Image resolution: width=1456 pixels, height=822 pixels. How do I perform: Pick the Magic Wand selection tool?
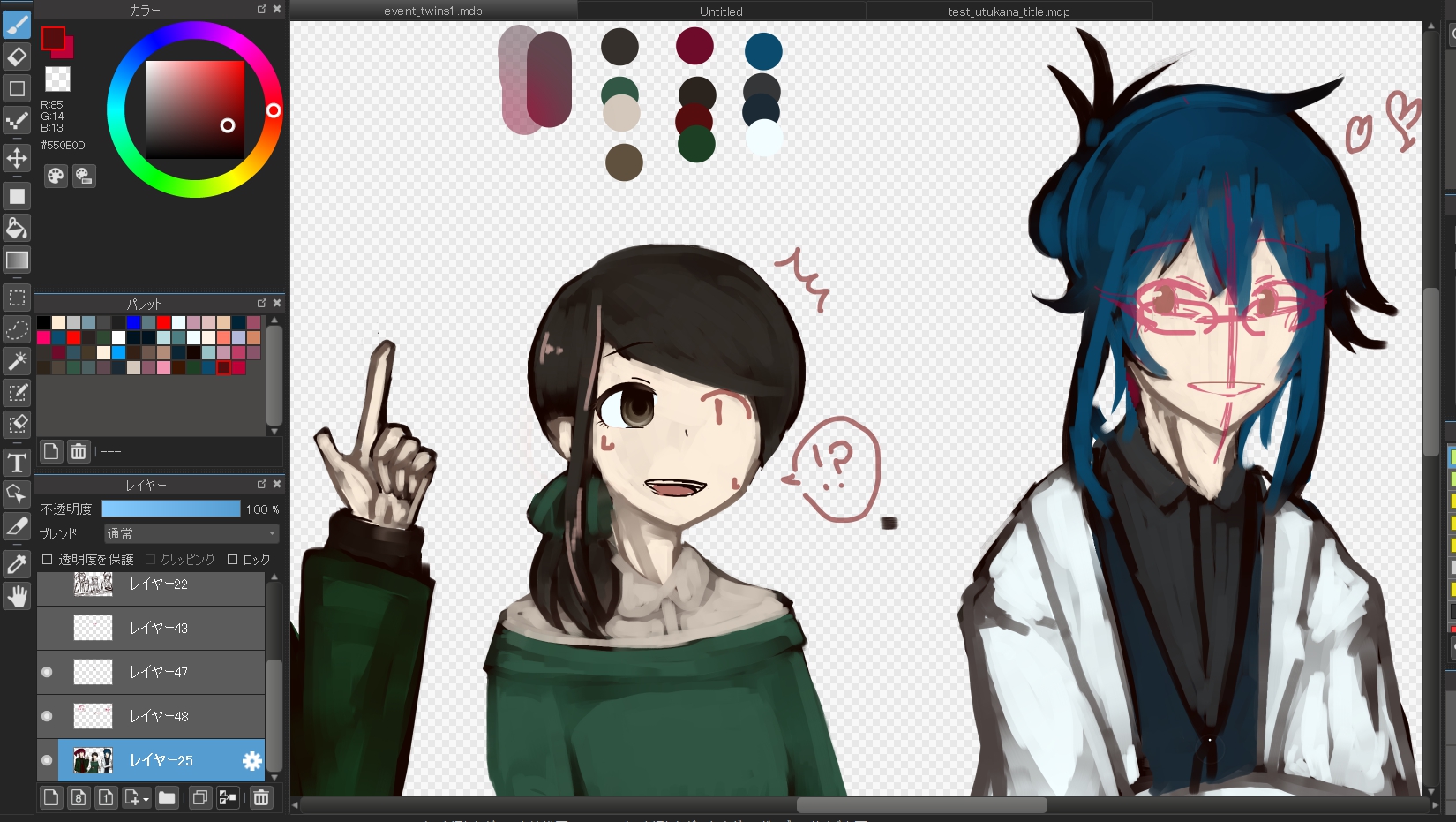[17, 361]
